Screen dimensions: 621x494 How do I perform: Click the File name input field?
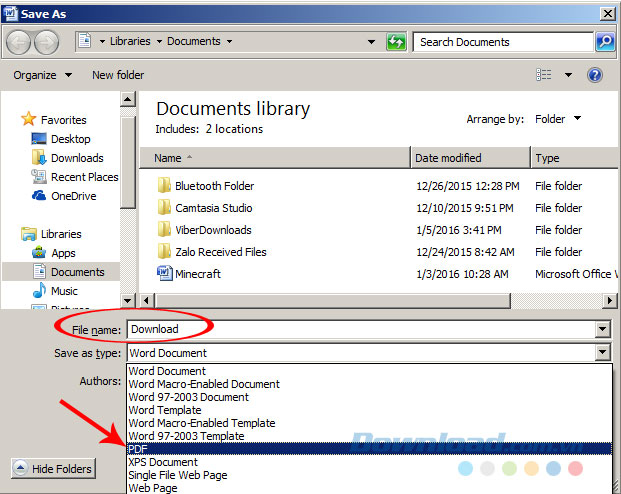pos(361,329)
